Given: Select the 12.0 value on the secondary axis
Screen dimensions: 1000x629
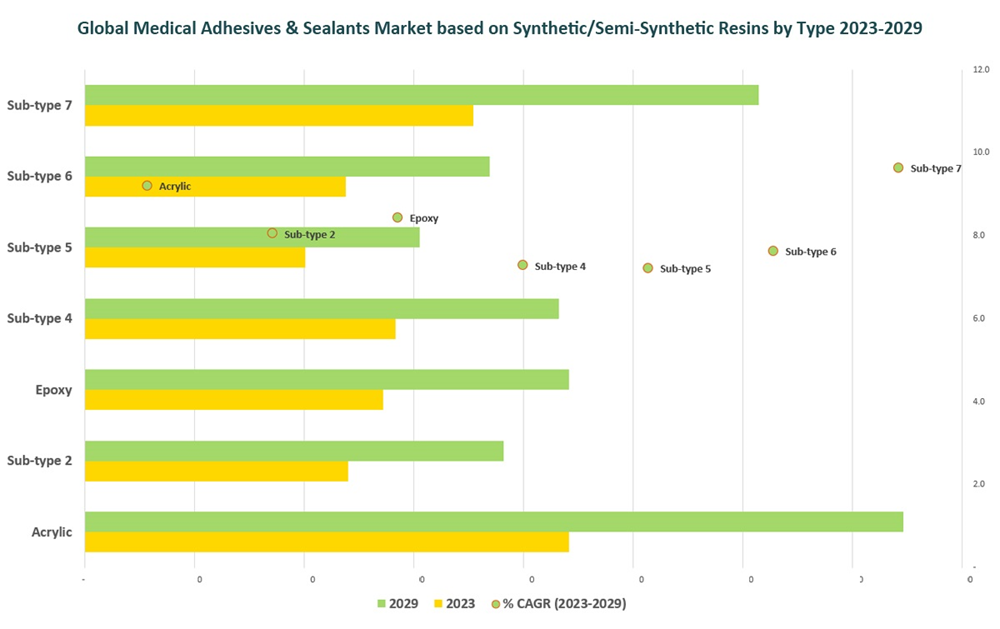Looking at the screenshot, I should (x=978, y=69).
